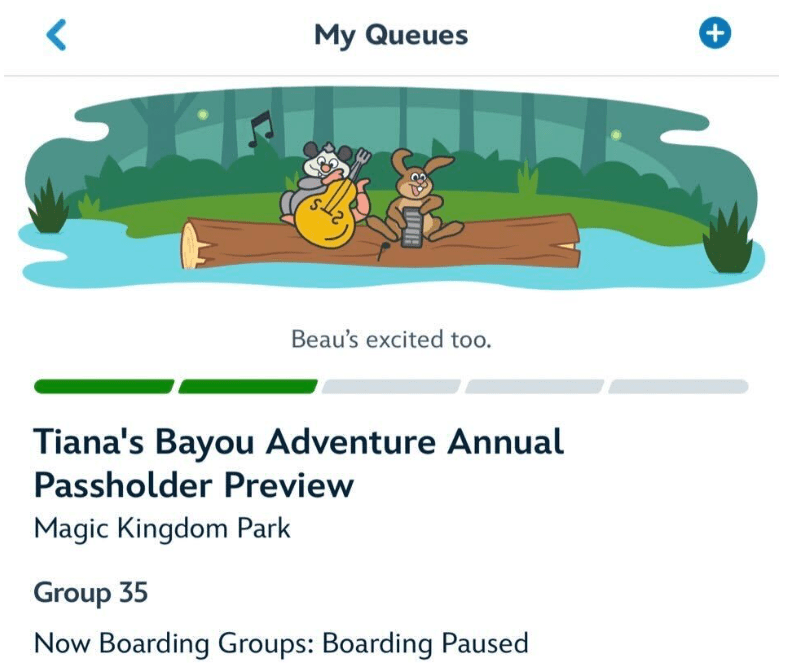This screenshot has height=663, width=793.
Task: Click the blue plus add icon
Action: [x=715, y=34]
